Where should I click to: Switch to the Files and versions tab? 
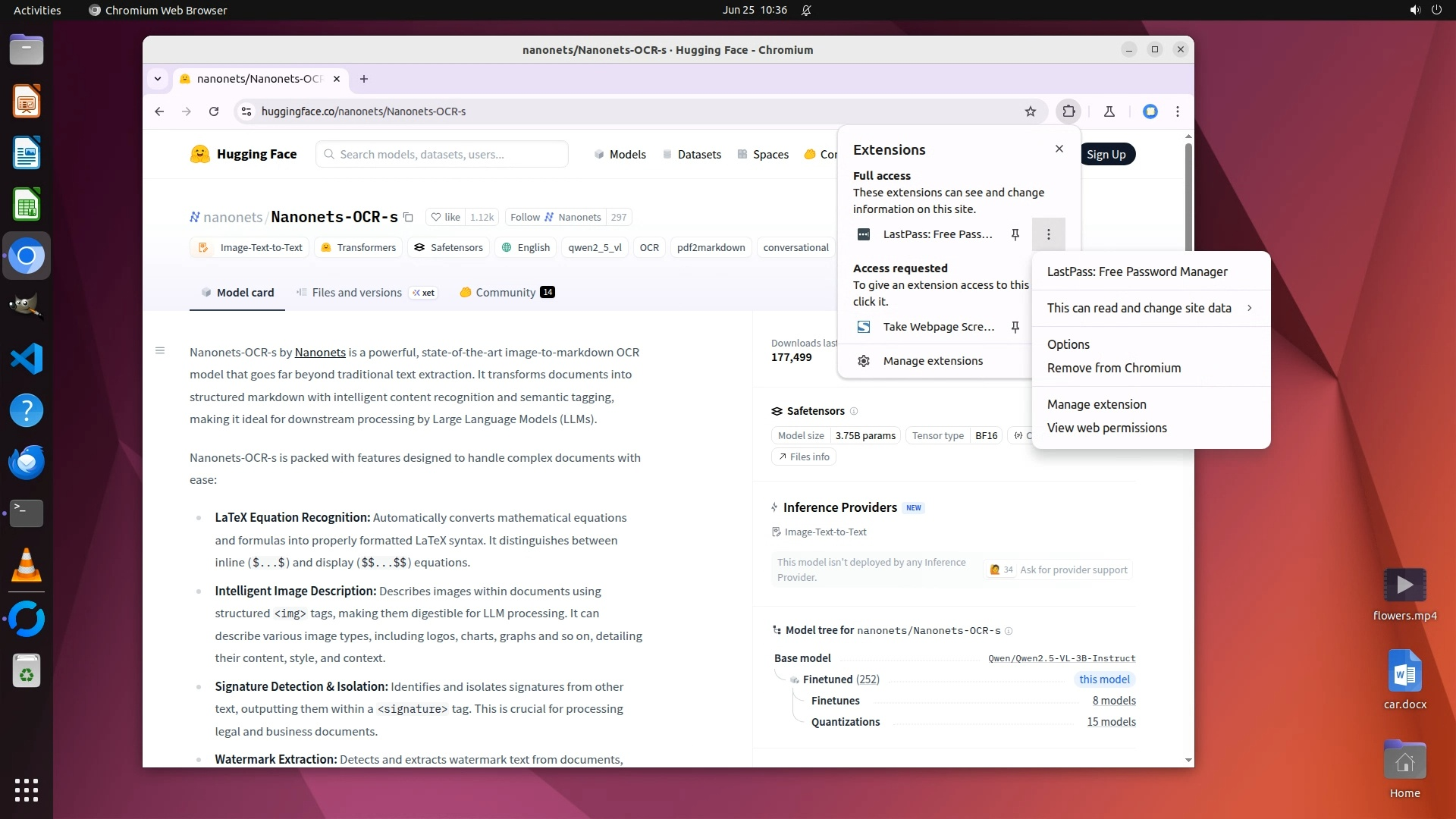356,293
